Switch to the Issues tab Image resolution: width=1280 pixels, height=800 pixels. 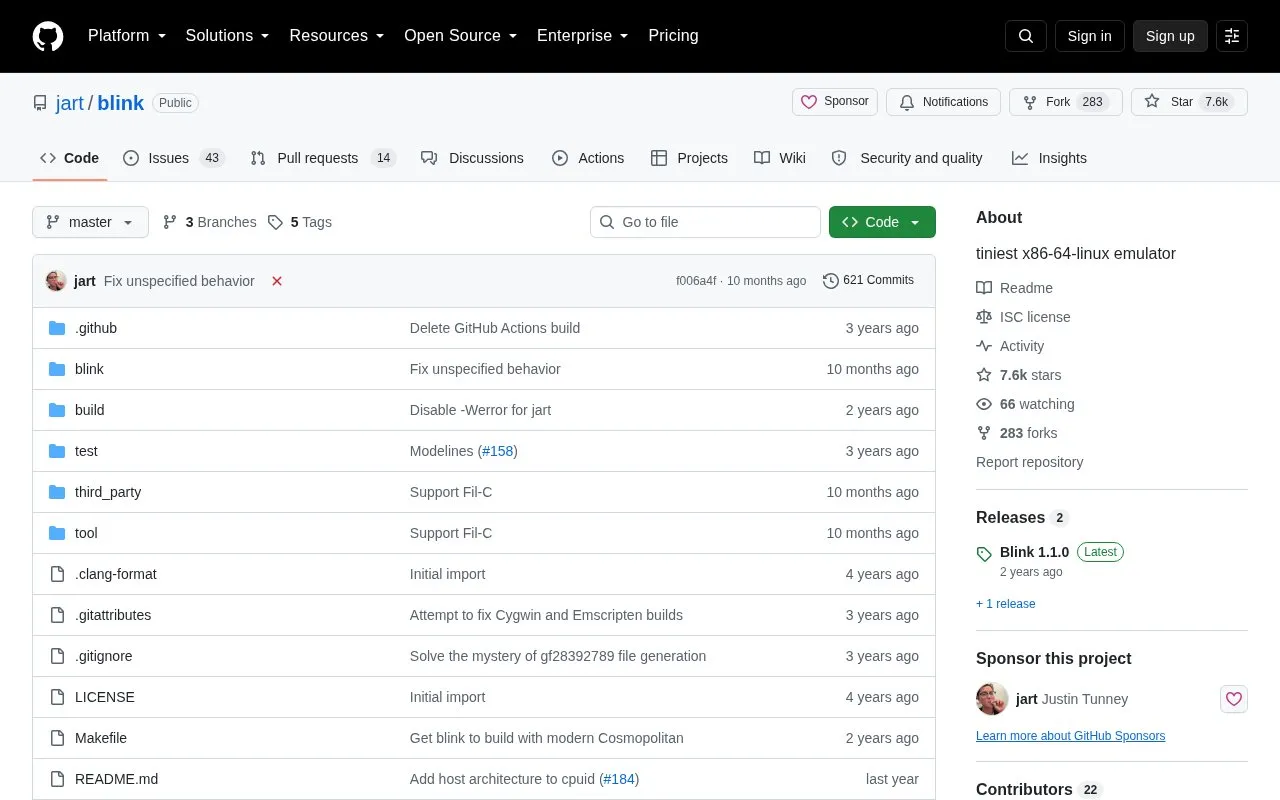[174, 158]
